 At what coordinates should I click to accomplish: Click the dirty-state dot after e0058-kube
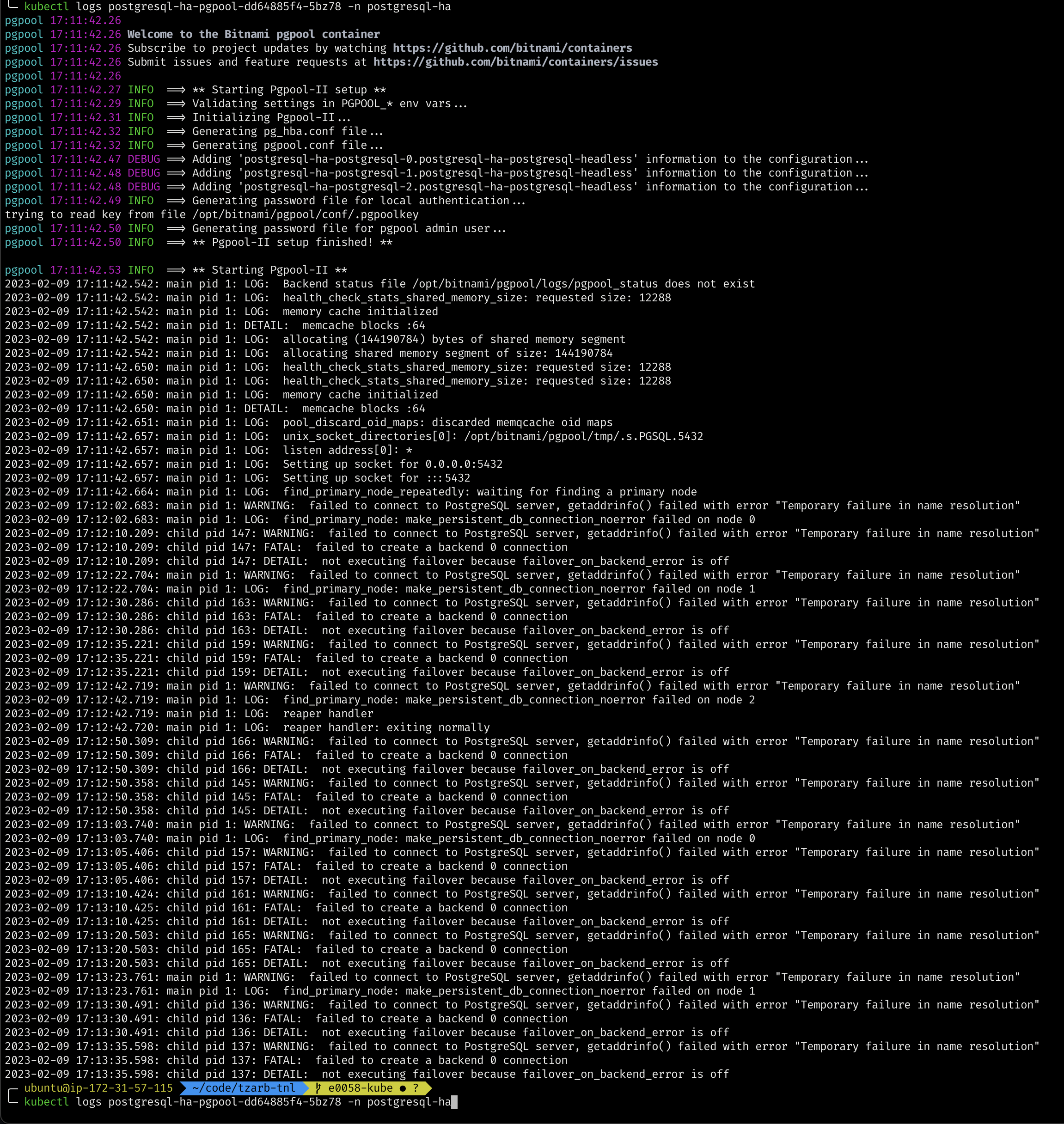[x=402, y=1087]
